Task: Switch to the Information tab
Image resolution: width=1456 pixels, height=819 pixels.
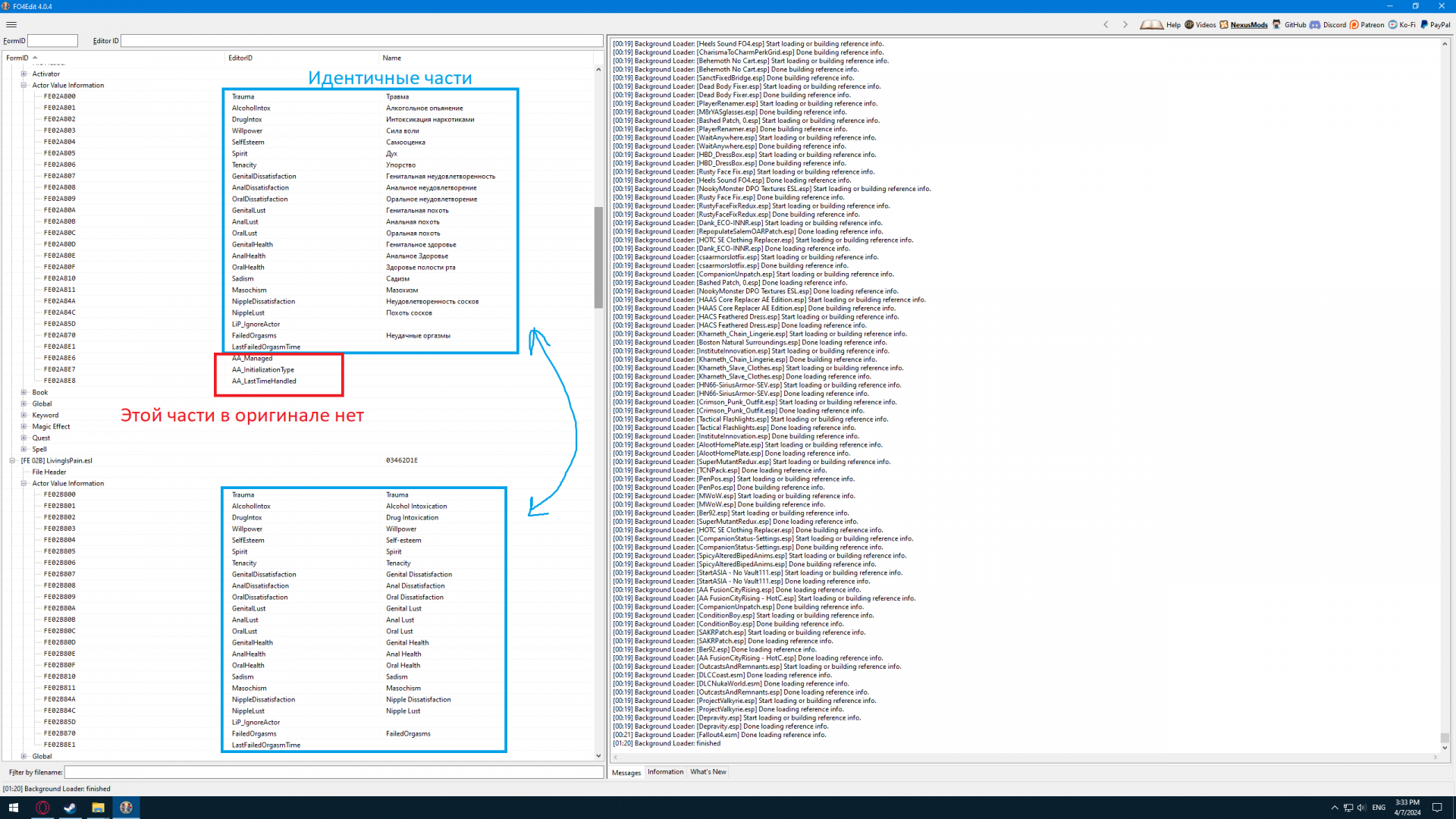Action: click(x=665, y=772)
